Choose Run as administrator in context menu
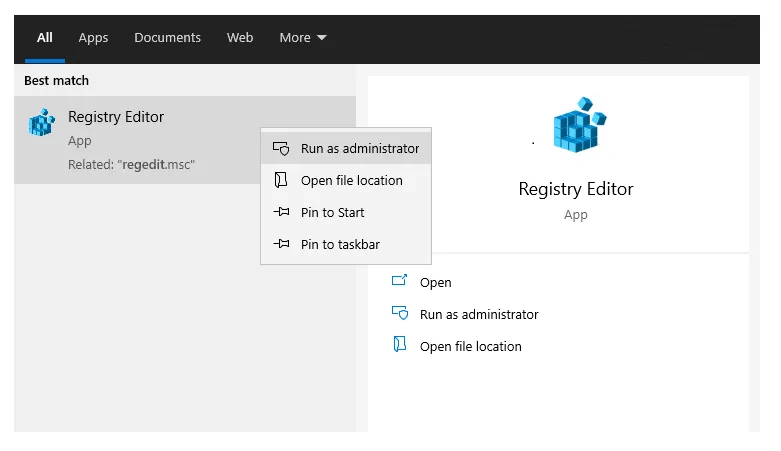Image resolution: width=781 pixels, height=451 pixels. [346, 149]
